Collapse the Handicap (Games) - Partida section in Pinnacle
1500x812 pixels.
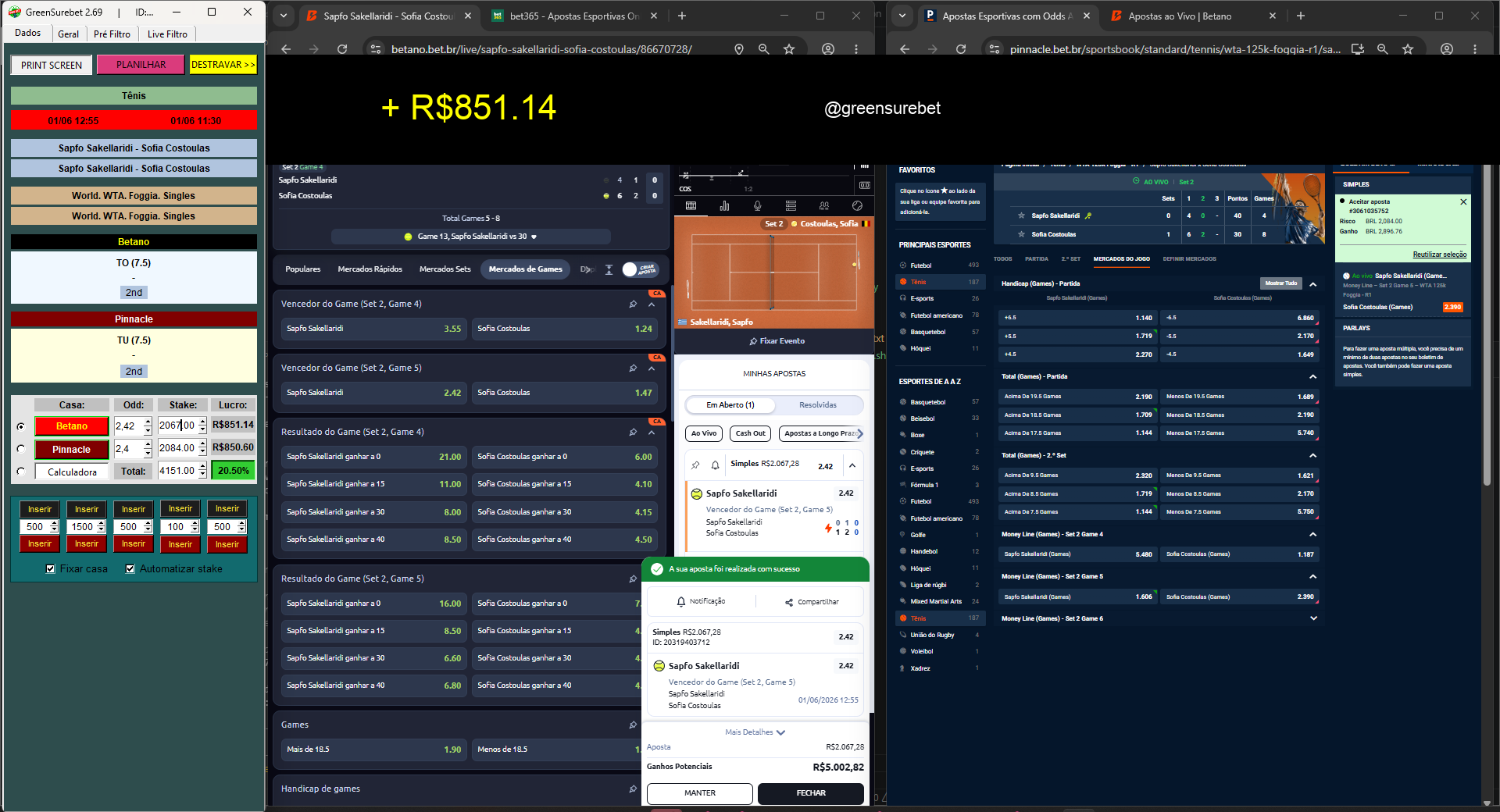[1312, 284]
